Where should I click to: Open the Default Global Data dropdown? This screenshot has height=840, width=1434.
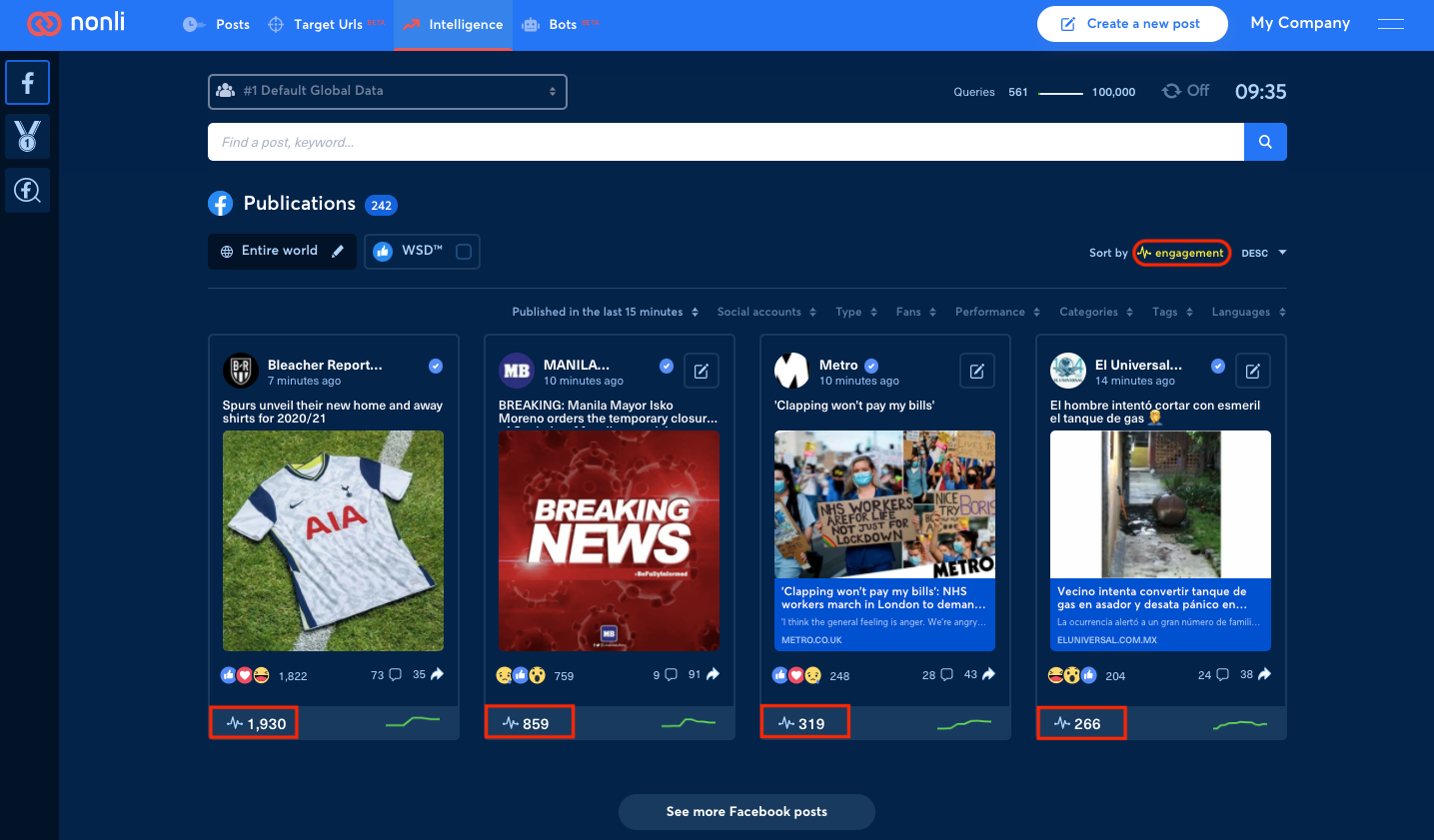pyautogui.click(x=388, y=92)
